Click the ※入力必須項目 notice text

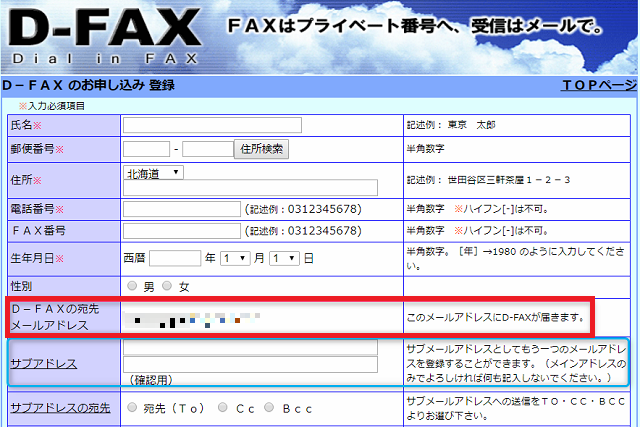coord(52,106)
